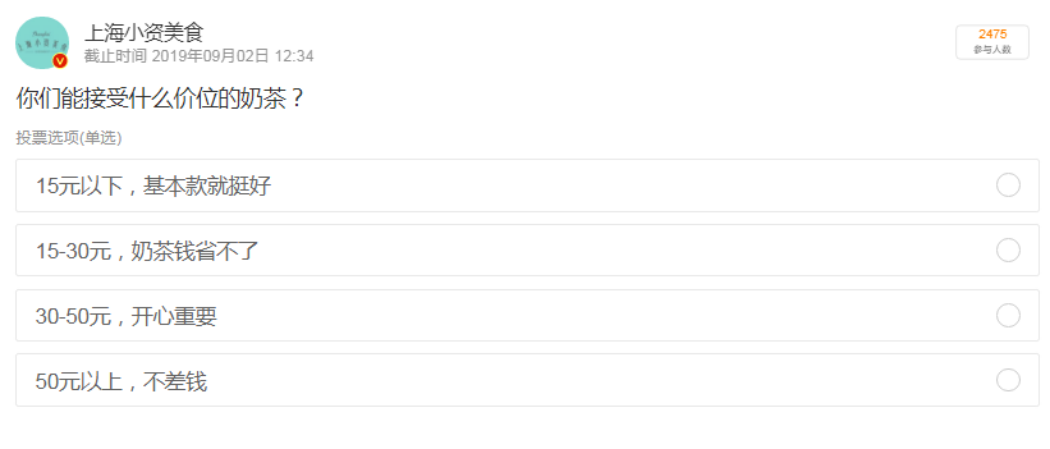Select the 15元以下 radio button
Image resolution: width=1050 pixels, height=449 pixels.
(x=1008, y=185)
